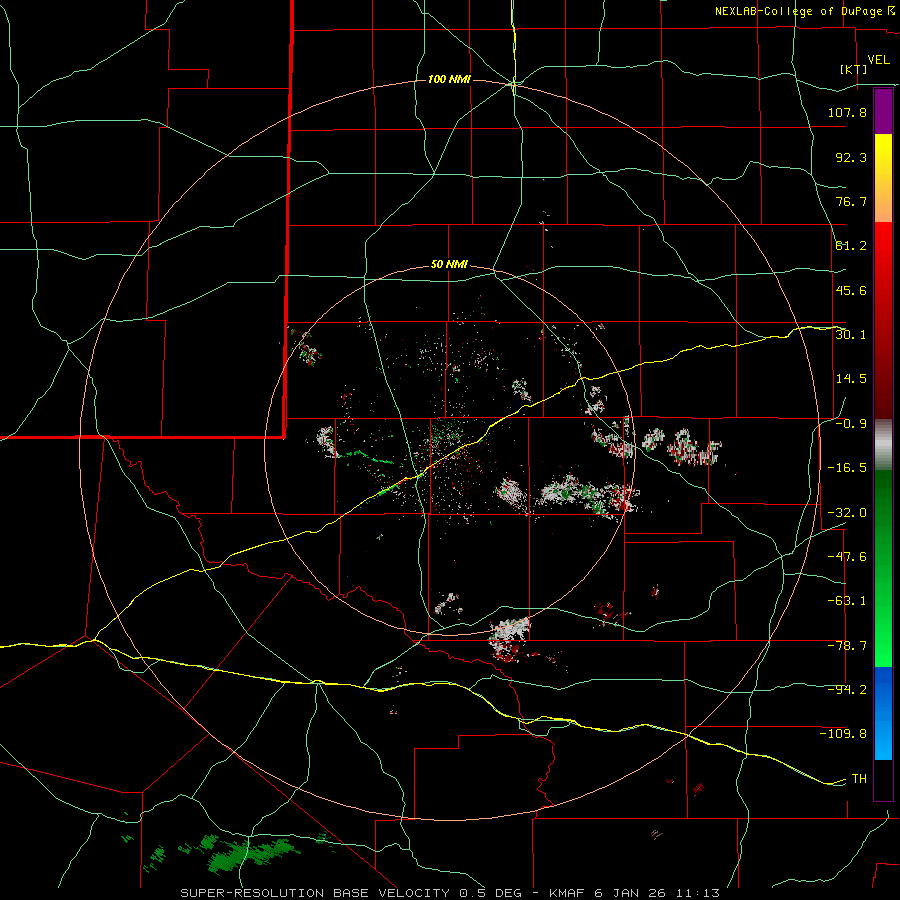900x900 pixels.
Task: Click the TH threshold label on legend
Action: [x=859, y=779]
